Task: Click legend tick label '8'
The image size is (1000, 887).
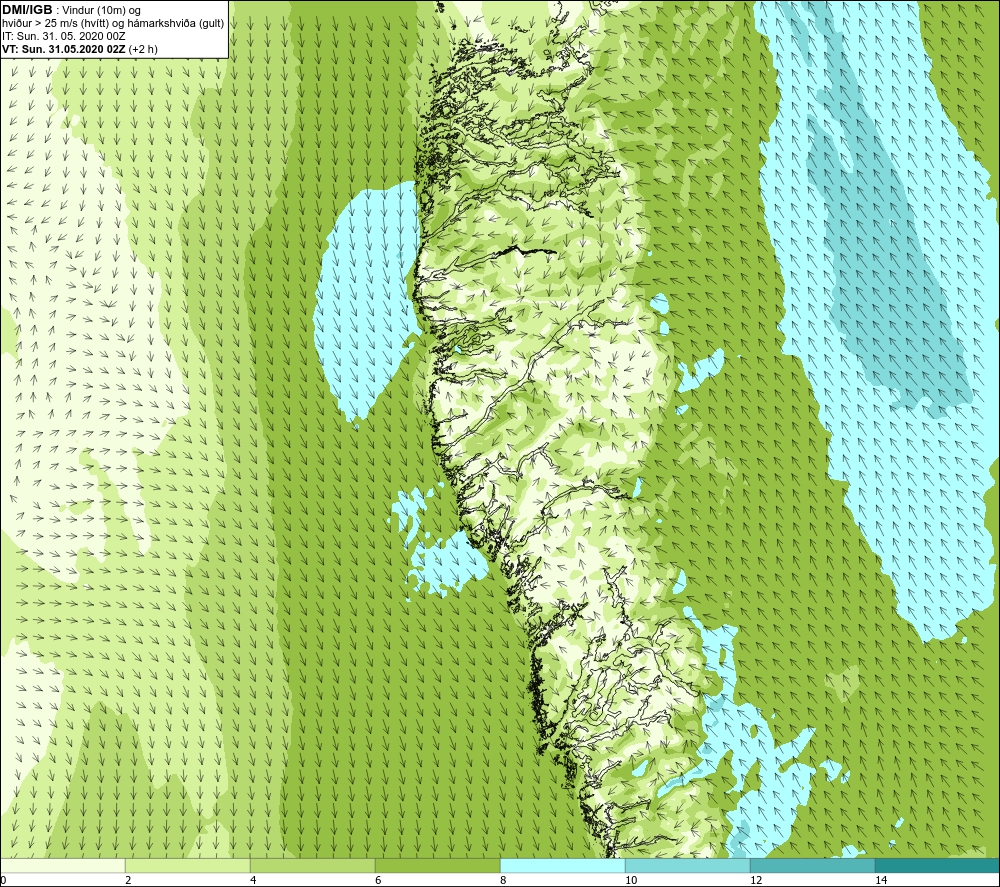Action: 503,880
